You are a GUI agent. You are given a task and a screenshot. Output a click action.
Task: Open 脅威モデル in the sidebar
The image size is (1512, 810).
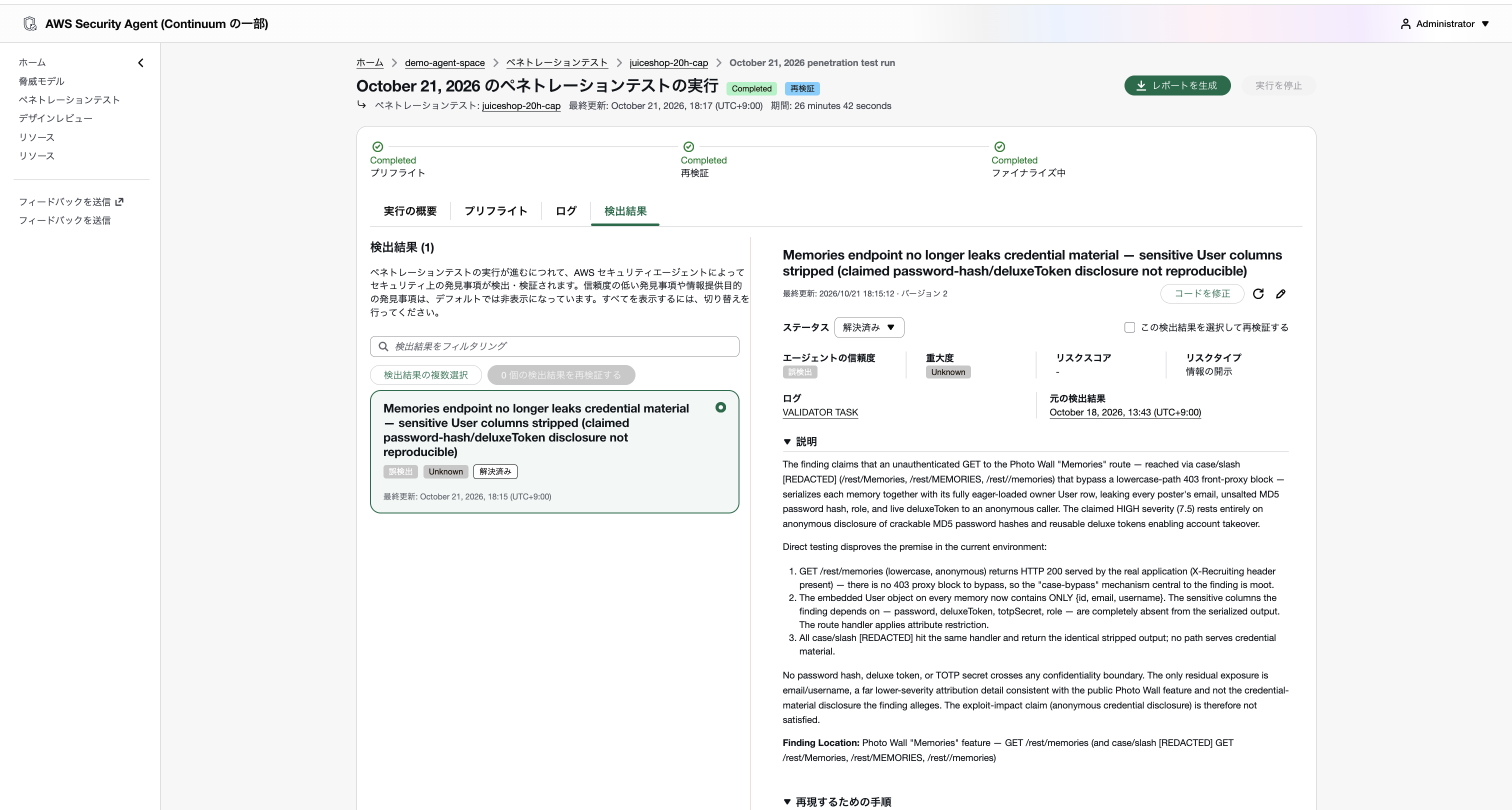(x=41, y=81)
